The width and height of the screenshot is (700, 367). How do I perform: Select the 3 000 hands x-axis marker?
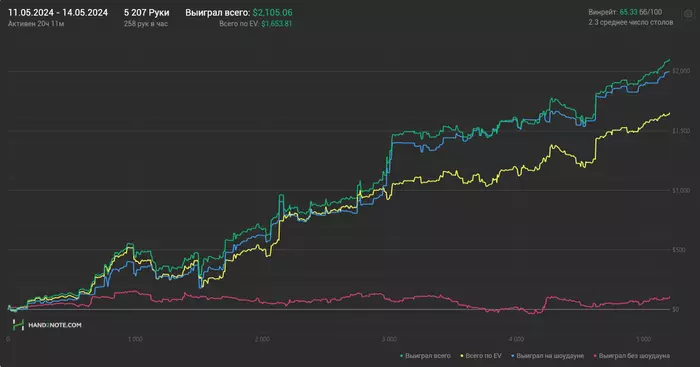pos(389,339)
